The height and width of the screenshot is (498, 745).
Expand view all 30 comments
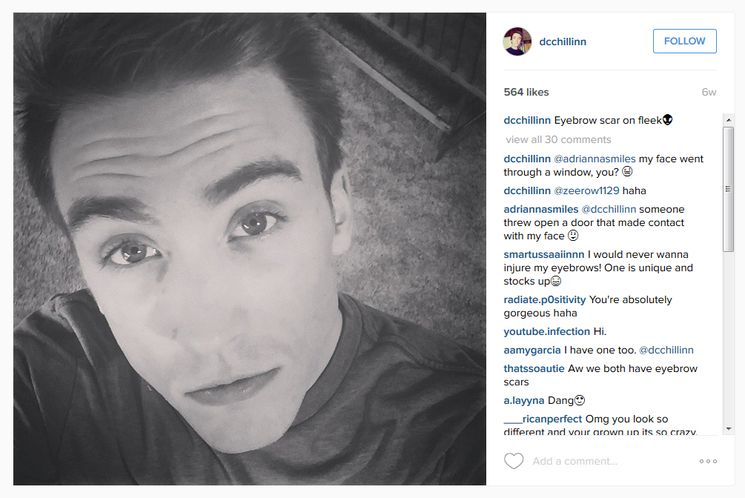(558, 140)
